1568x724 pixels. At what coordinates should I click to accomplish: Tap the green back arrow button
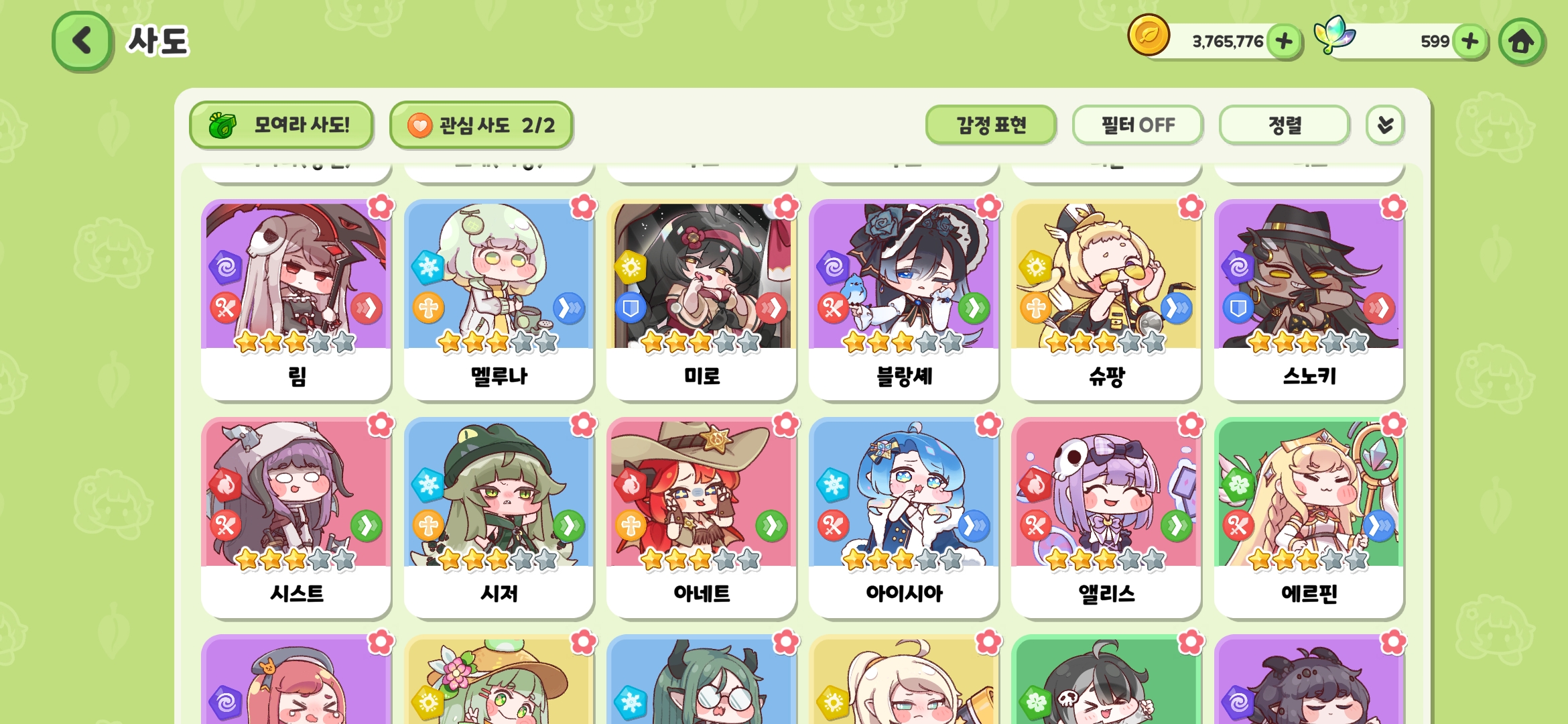coord(82,42)
